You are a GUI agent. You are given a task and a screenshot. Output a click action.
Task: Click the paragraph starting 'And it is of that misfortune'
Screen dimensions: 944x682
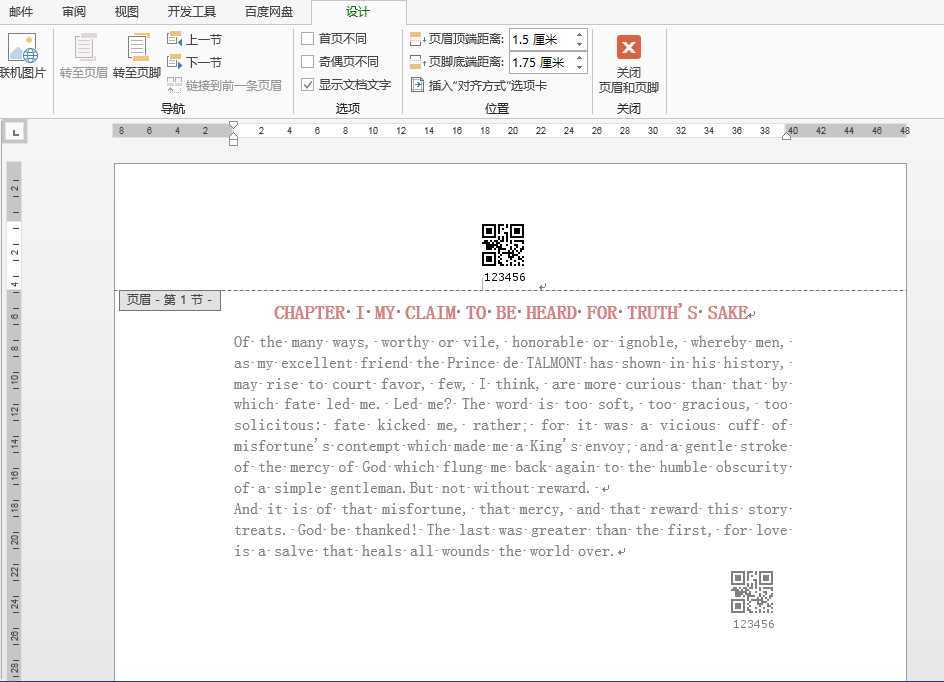512,530
